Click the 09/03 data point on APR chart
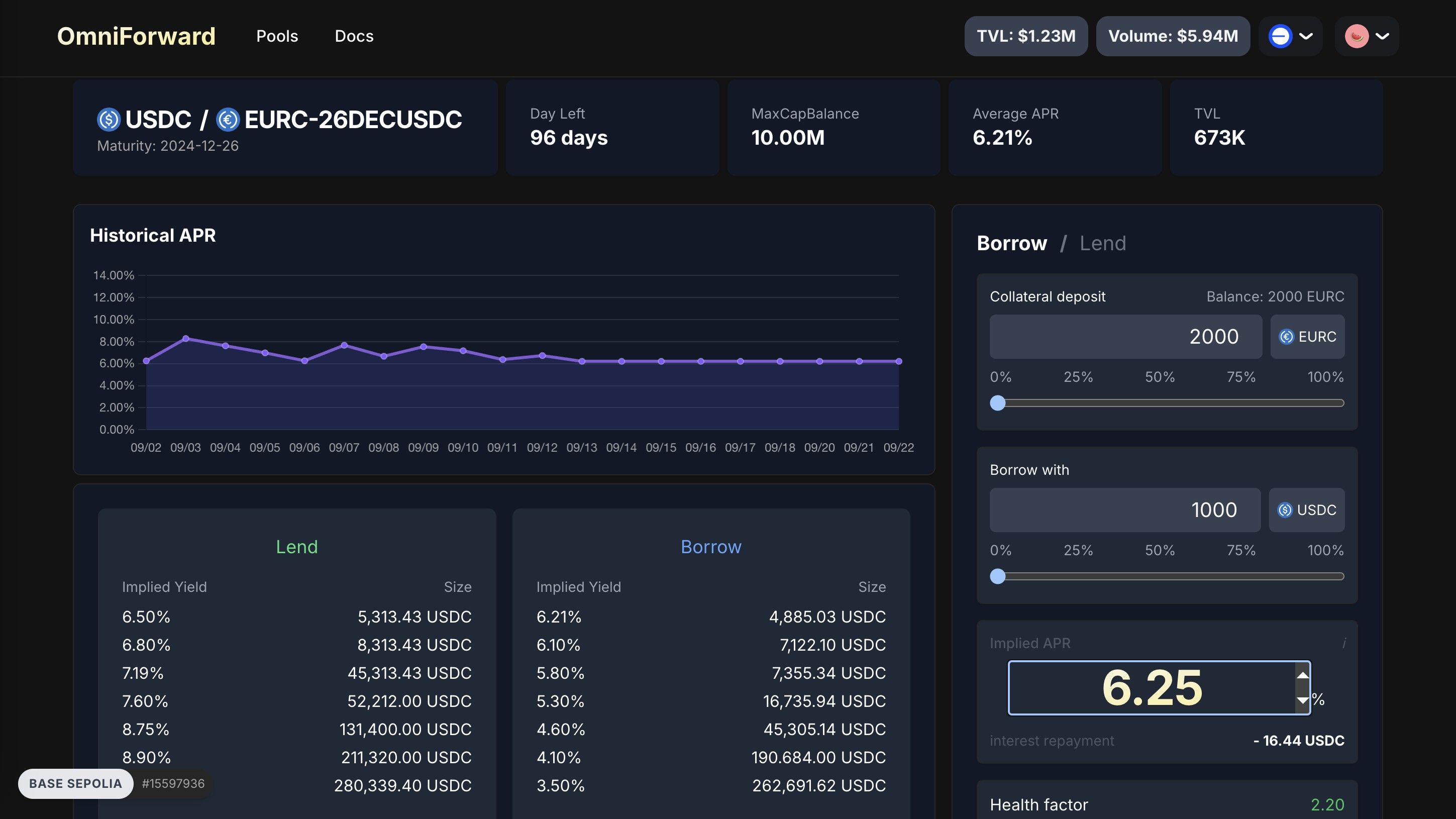The width and height of the screenshot is (1456, 819). tap(186, 339)
